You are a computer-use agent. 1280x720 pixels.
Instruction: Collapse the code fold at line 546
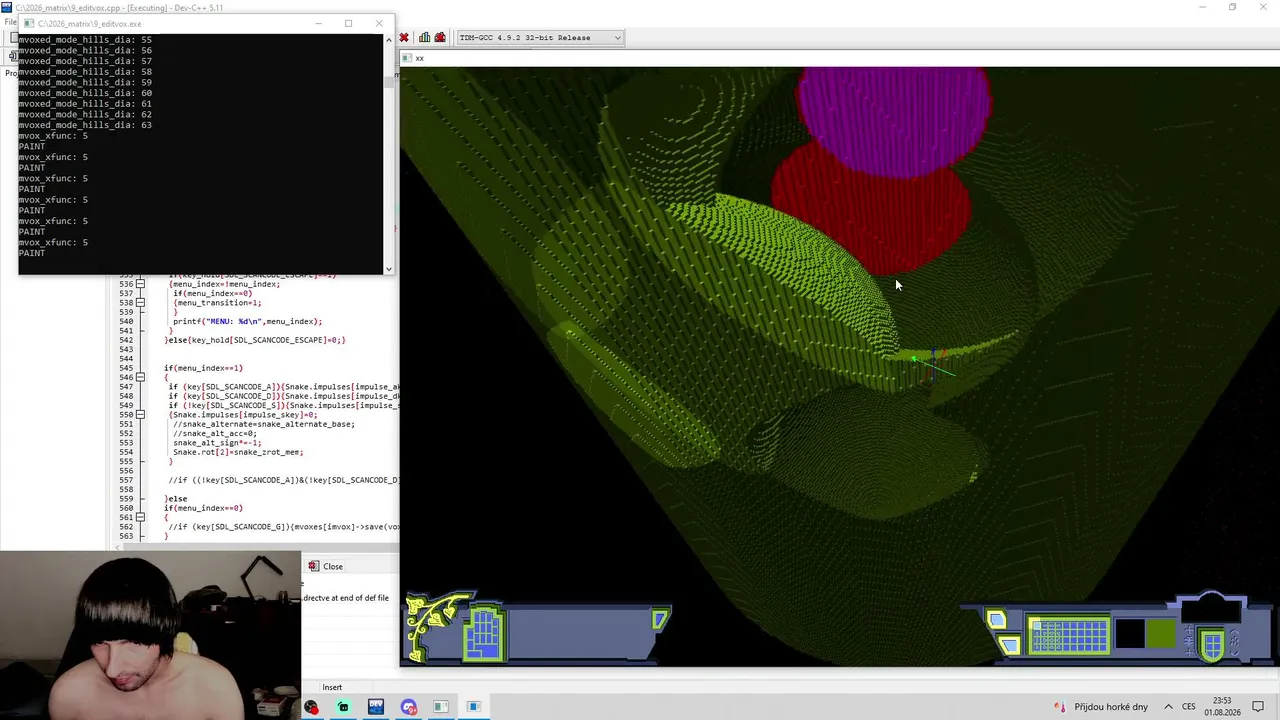(x=140, y=378)
